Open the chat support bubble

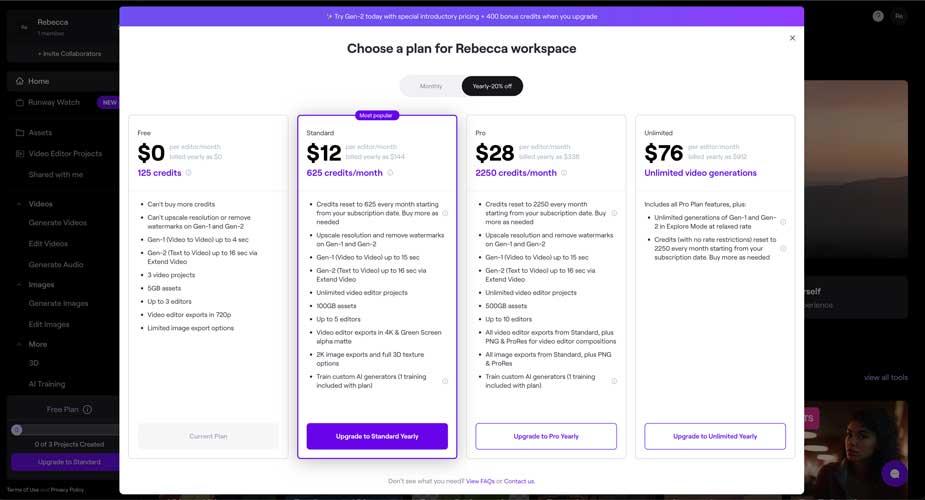tap(894, 473)
